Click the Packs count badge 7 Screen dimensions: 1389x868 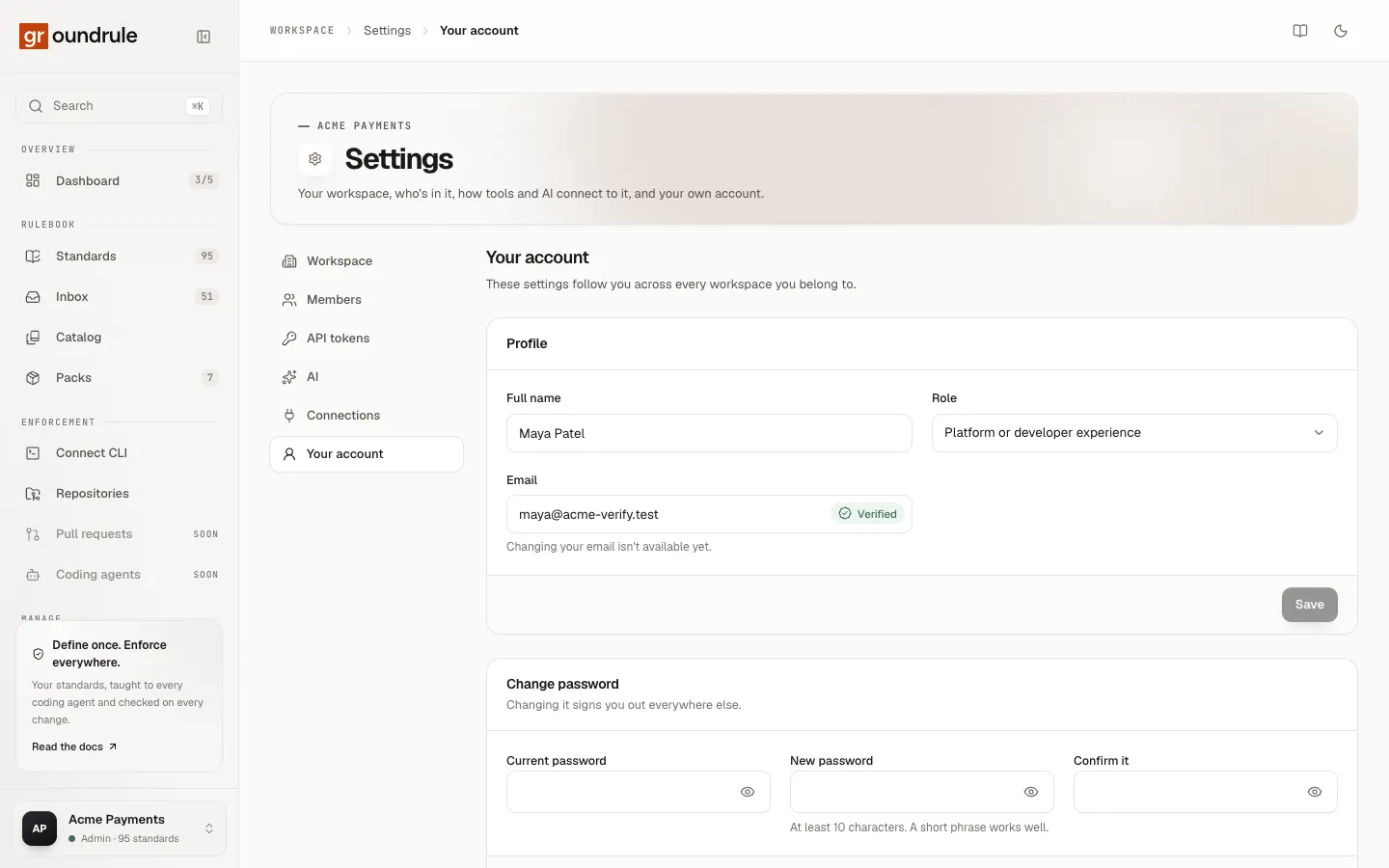click(209, 377)
